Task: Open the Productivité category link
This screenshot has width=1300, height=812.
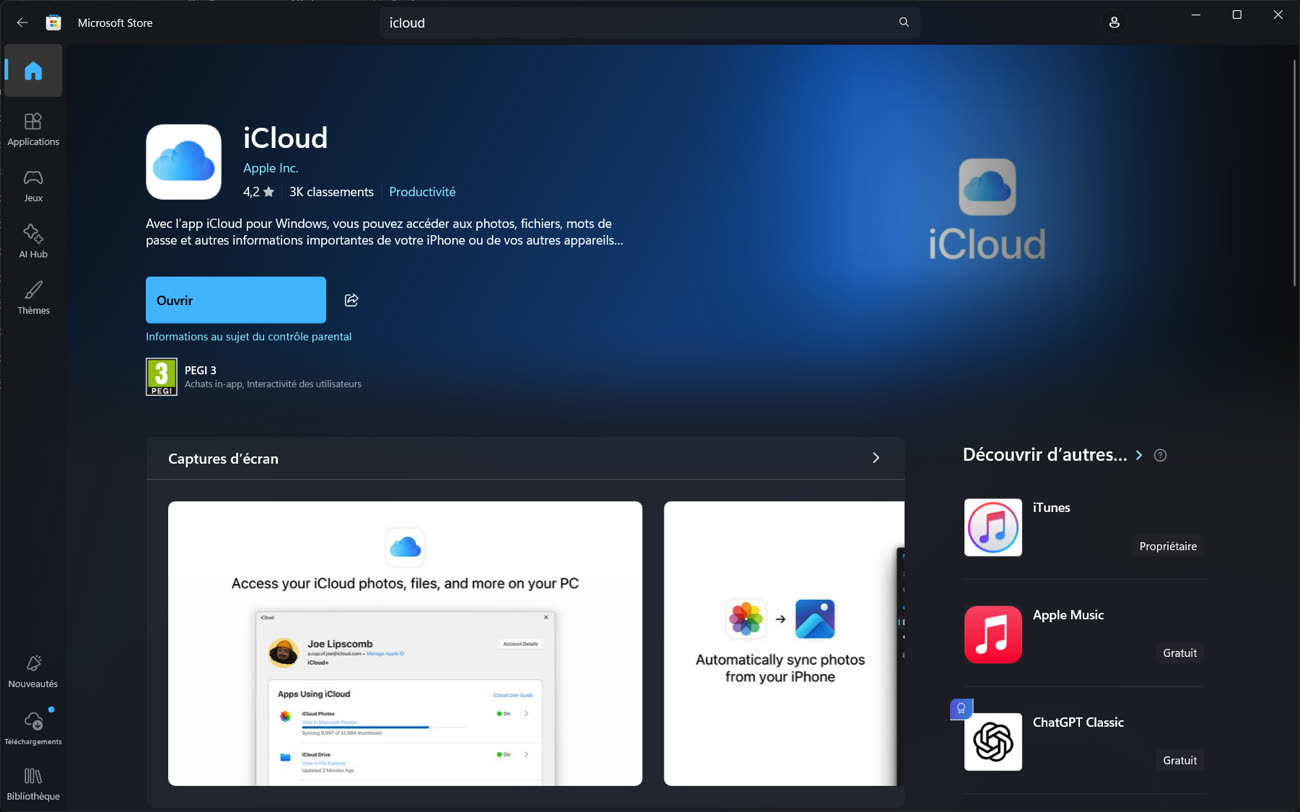Action: [422, 192]
